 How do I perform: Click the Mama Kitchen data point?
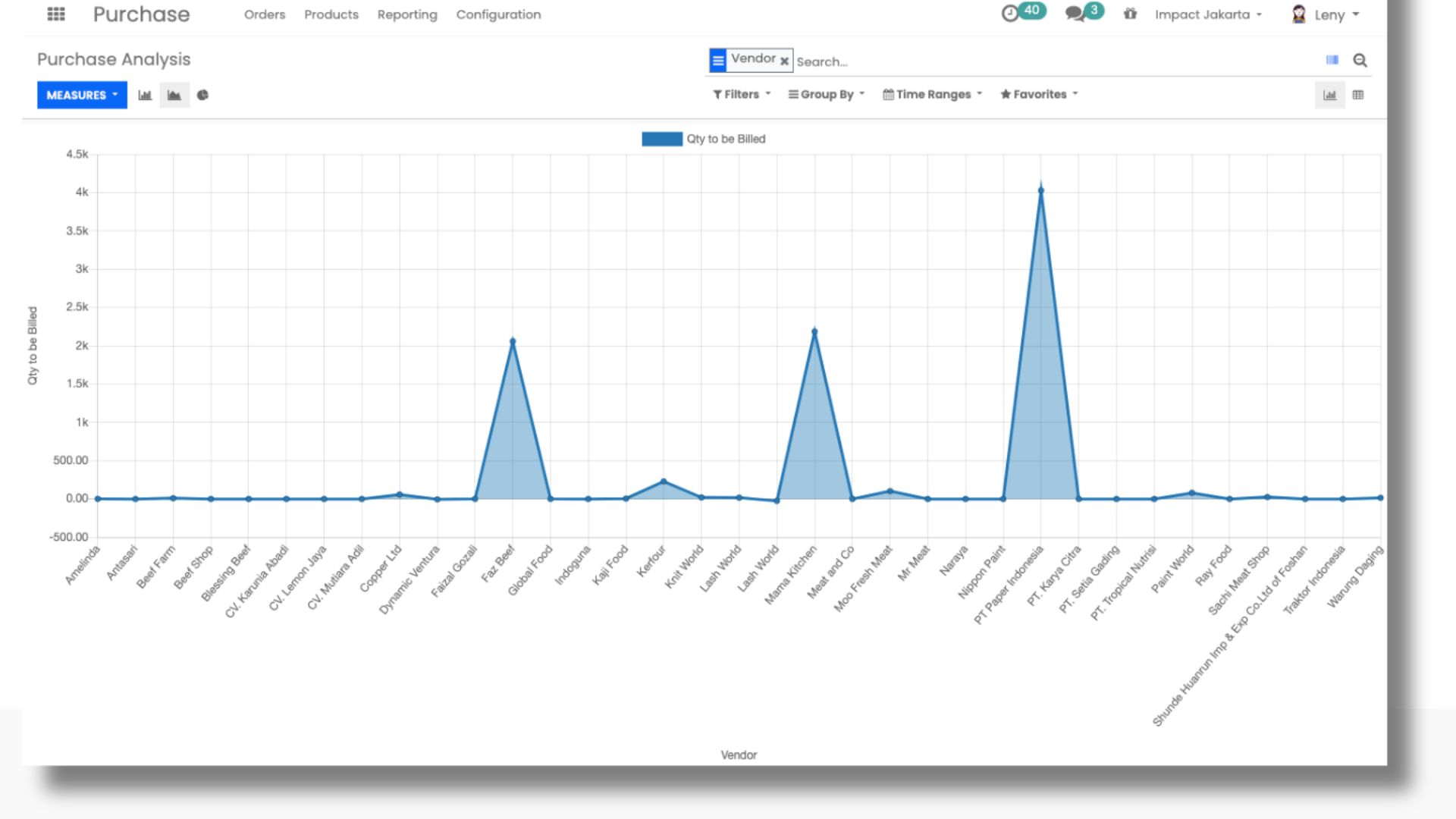pos(814,331)
